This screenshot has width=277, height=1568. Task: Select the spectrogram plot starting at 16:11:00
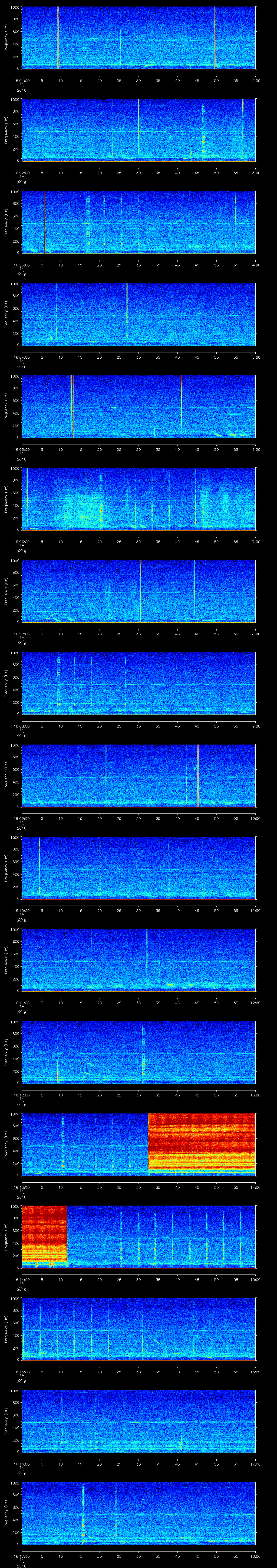pyautogui.click(x=138, y=959)
